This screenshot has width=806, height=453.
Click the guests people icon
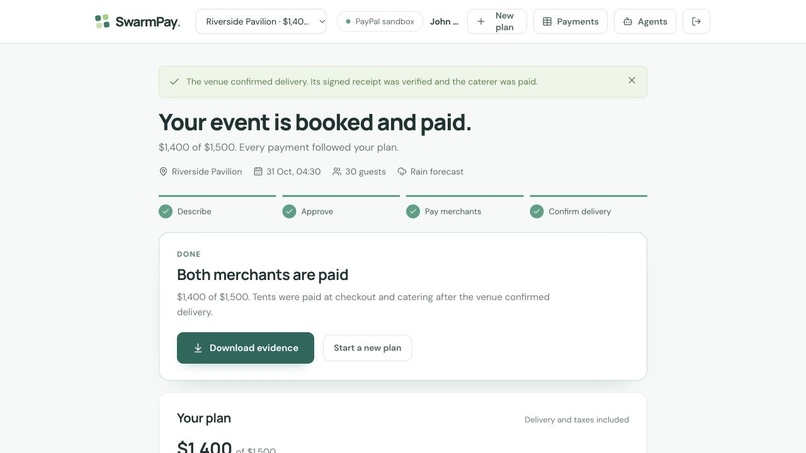tap(337, 171)
